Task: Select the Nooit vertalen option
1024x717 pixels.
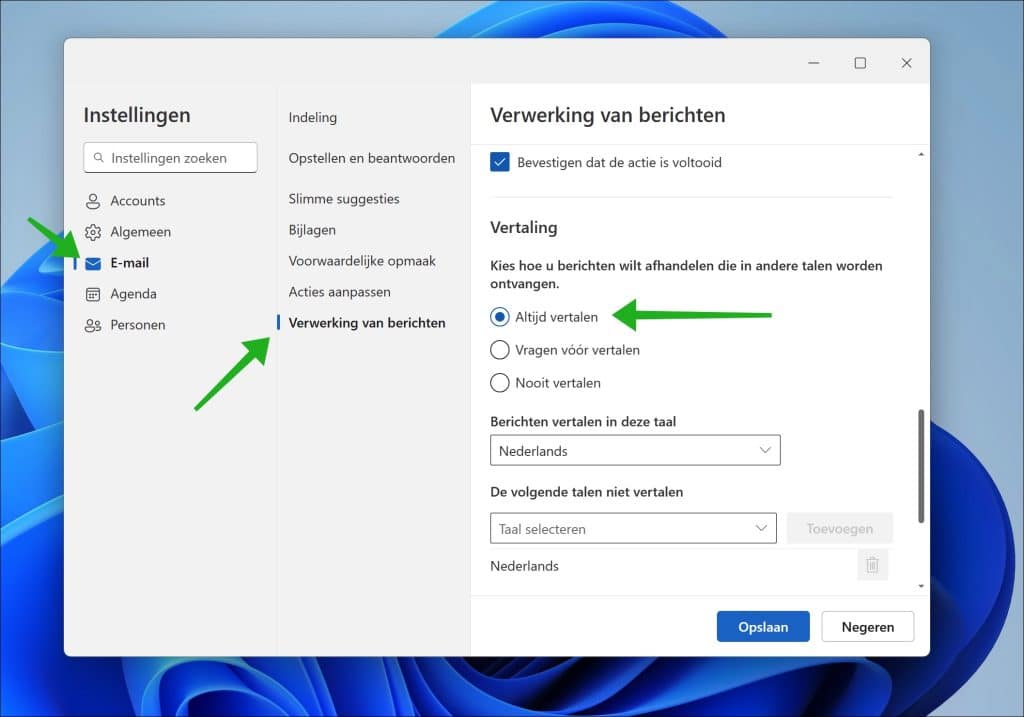Action: 500,383
